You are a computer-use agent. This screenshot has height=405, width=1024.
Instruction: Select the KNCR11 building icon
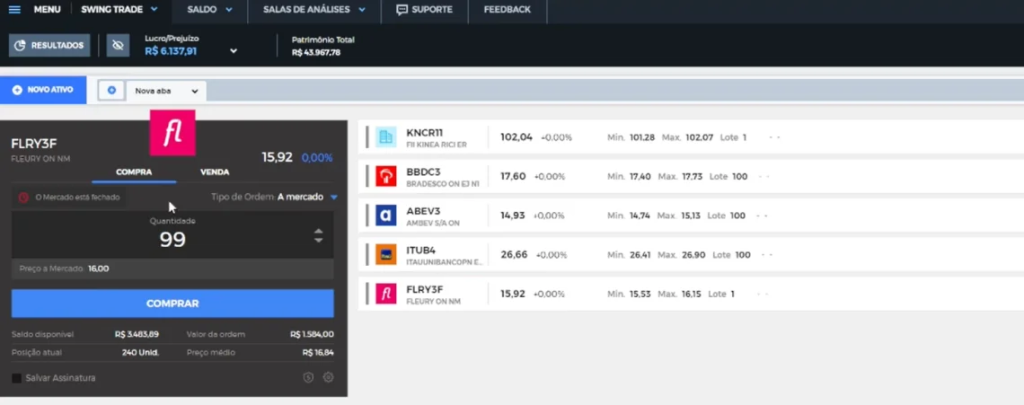tap(385, 137)
